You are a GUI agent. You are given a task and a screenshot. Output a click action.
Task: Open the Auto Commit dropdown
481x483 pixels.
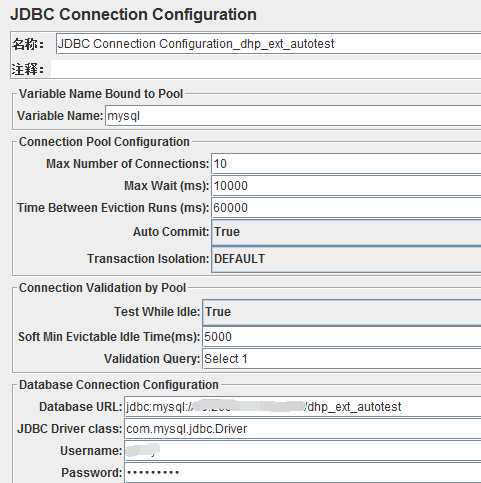[346, 232]
